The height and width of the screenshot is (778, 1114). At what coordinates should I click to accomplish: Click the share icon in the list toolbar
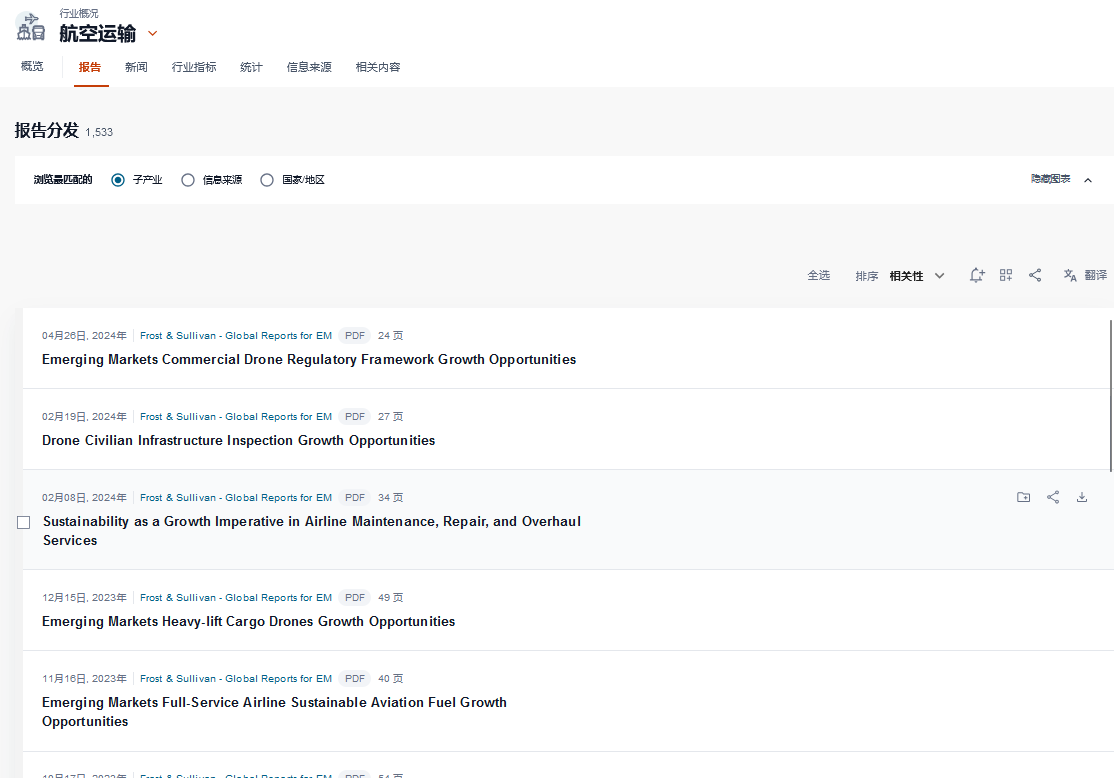pos(1035,275)
